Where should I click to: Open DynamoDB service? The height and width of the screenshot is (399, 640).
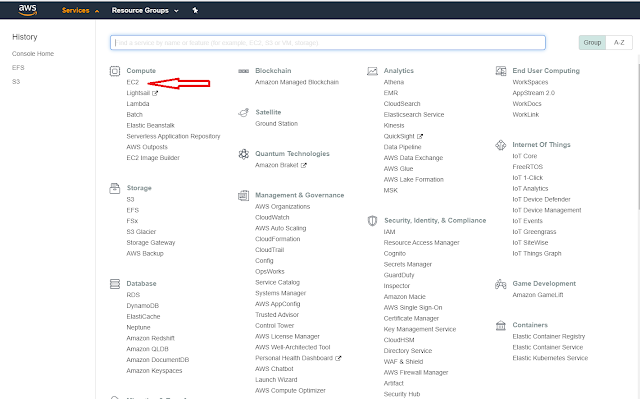coord(143,306)
